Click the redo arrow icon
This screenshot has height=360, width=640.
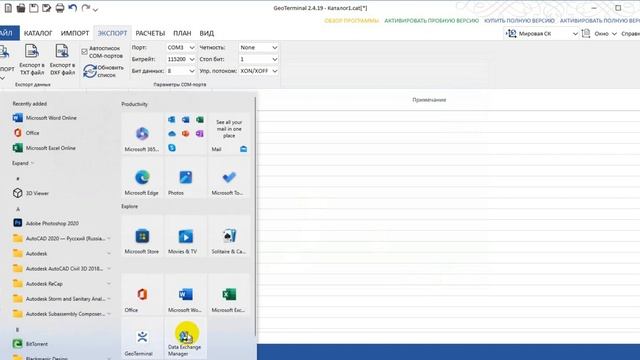coord(85,8)
